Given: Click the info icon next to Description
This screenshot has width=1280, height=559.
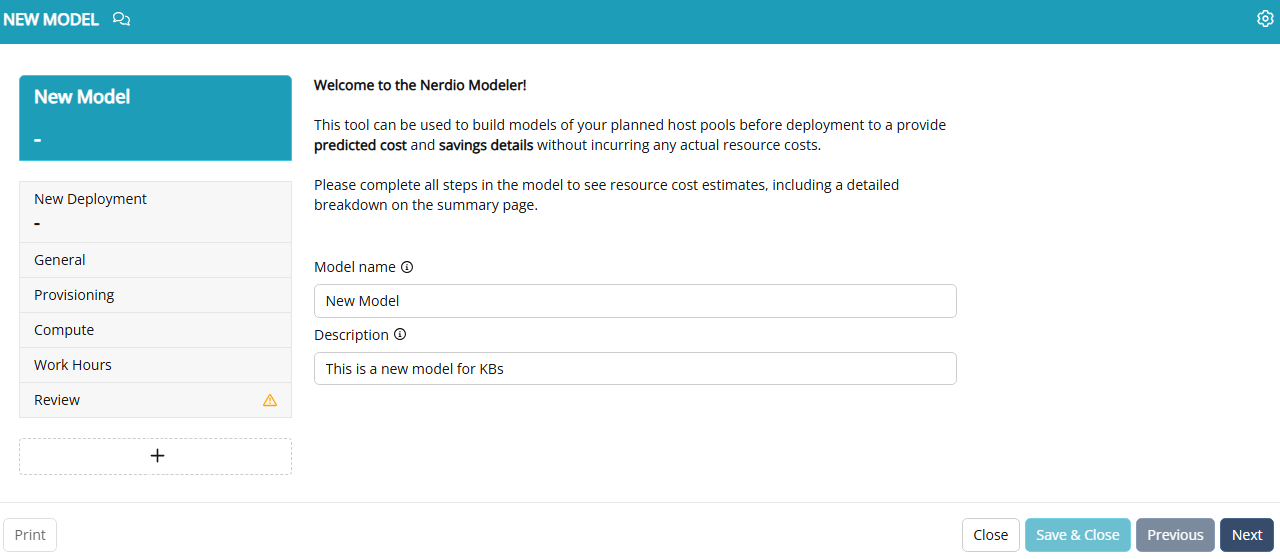Looking at the screenshot, I should coord(400,335).
